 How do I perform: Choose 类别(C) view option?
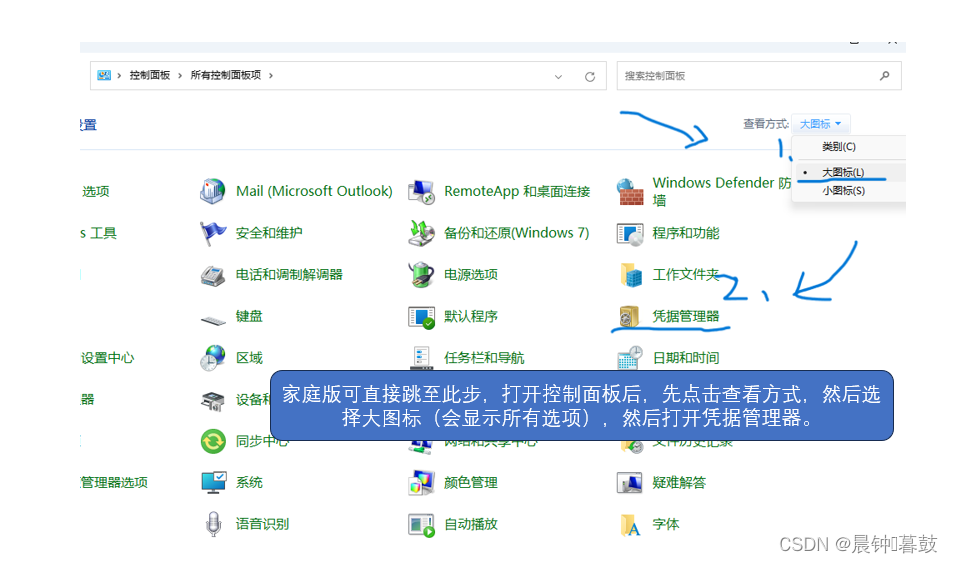tap(839, 147)
